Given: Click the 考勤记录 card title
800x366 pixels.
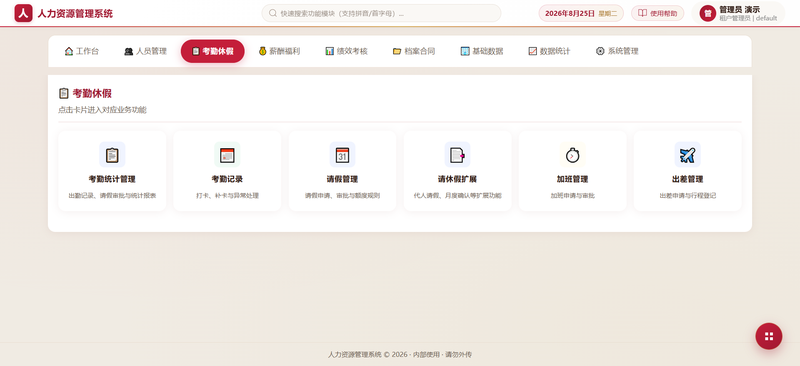Looking at the screenshot, I should click(227, 179).
